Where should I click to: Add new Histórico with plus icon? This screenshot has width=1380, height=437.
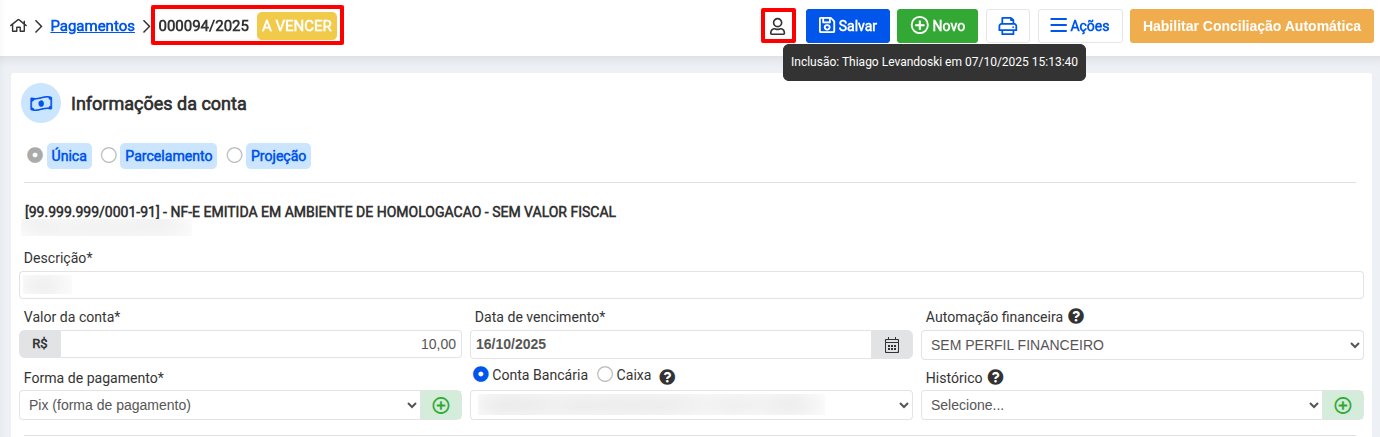[1343, 405]
